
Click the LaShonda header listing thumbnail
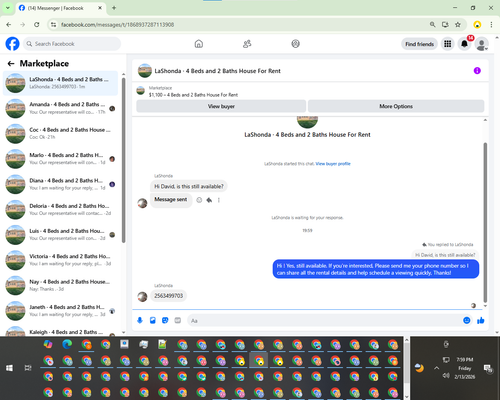[x=145, y=71]
